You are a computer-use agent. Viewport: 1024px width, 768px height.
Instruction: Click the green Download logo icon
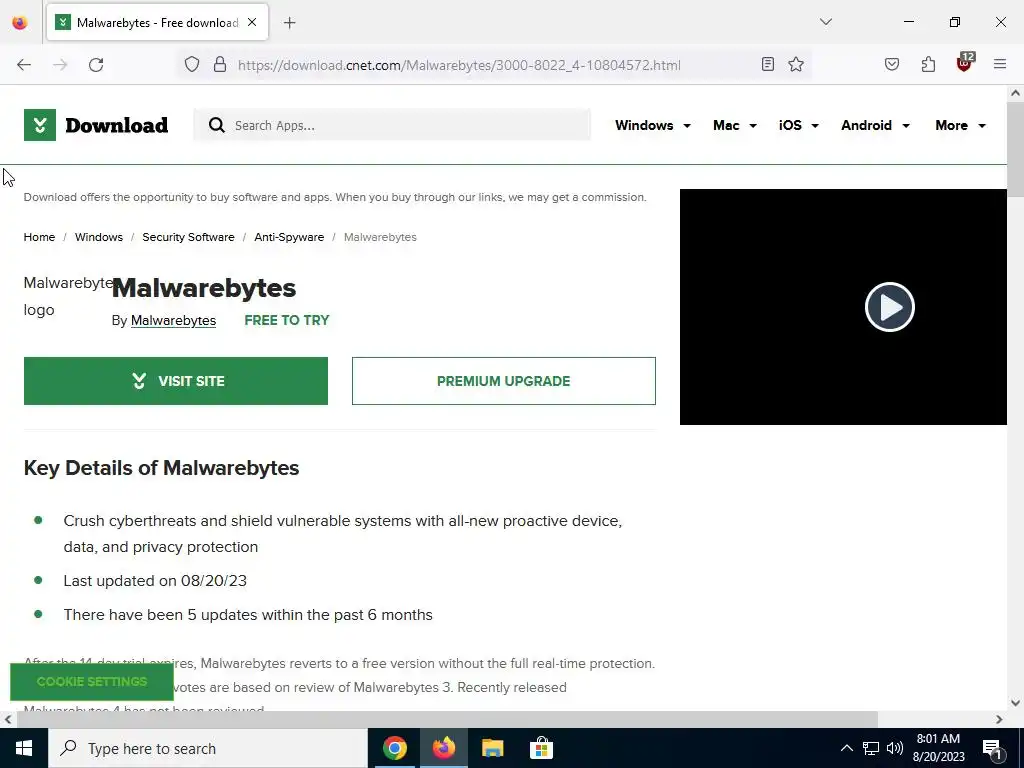[x=40, y=125]
